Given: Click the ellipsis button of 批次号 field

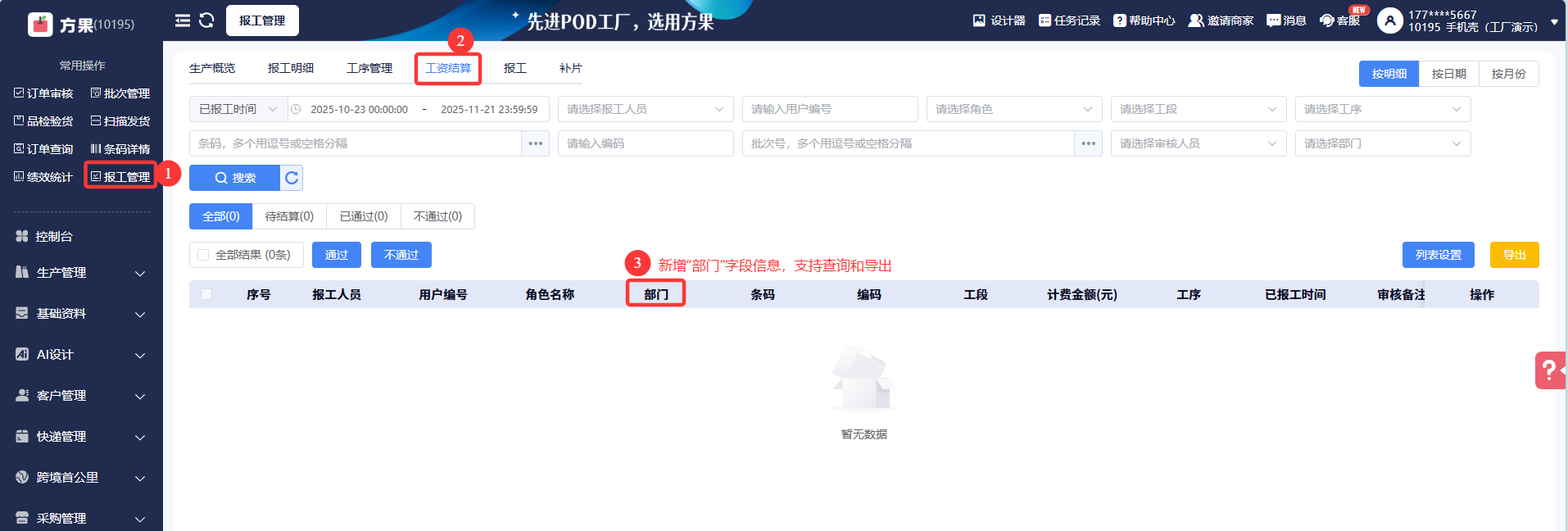Looking at the screenshot, I should [1089, 143].
